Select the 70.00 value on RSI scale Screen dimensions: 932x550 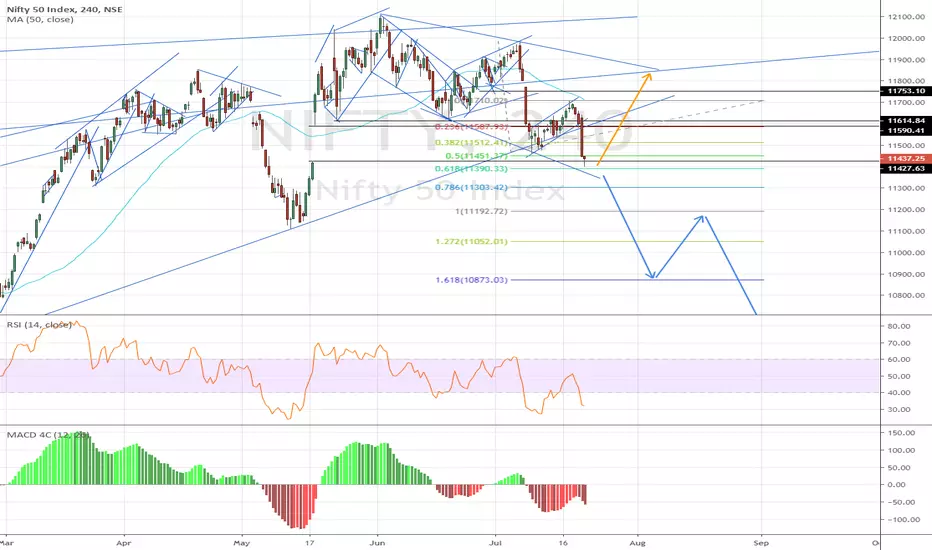point(899,343)
